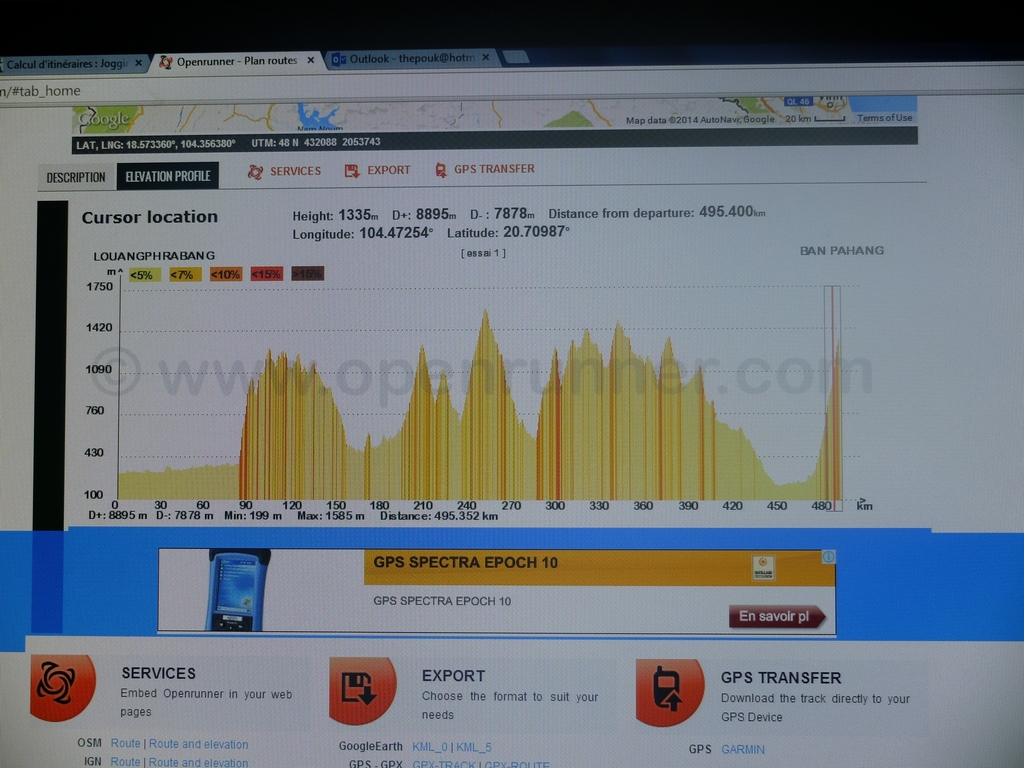Screen dimensions: 1024x768
Task: Click the Min: 199 m statistic
Action: [253, 516]
